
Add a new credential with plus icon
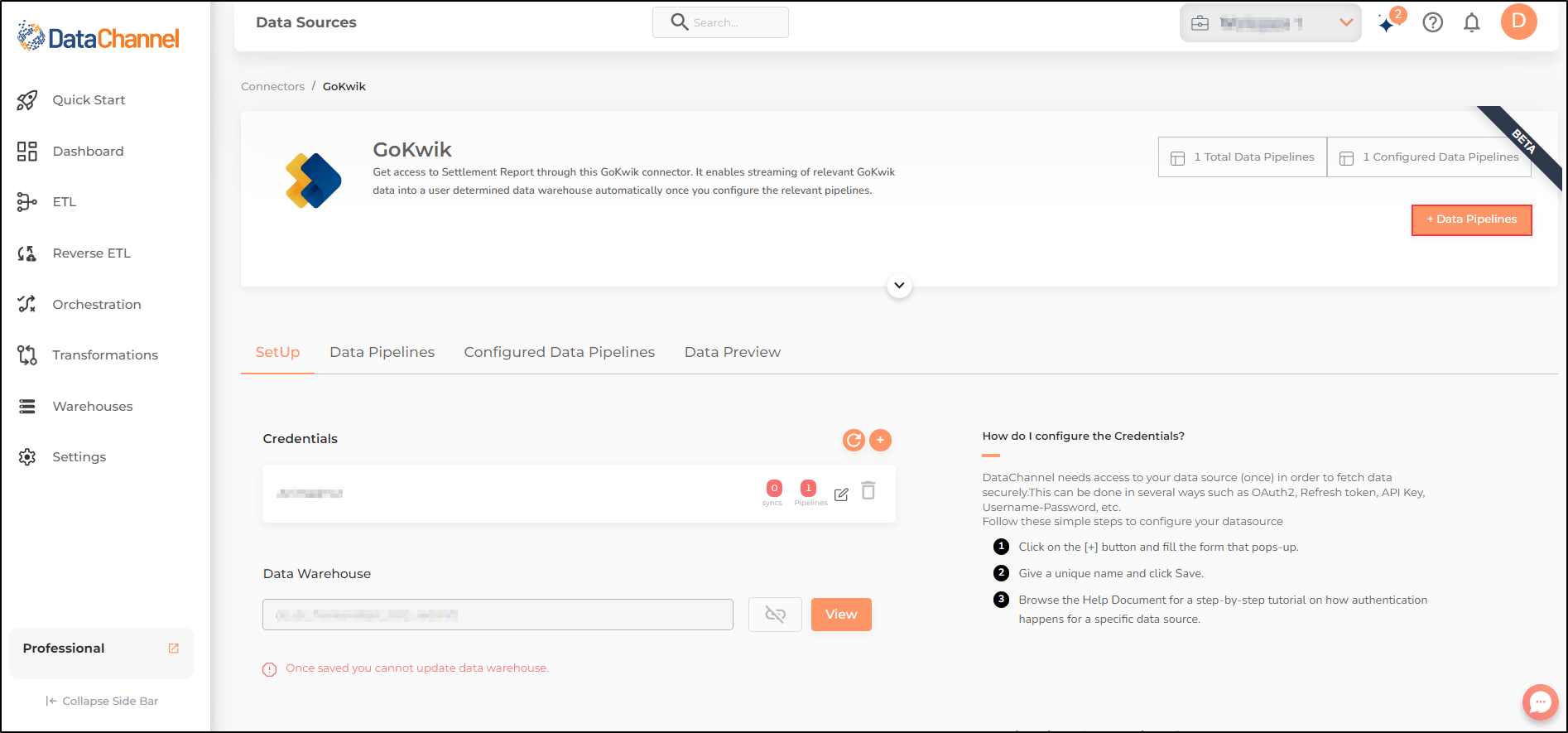(881, 440)
